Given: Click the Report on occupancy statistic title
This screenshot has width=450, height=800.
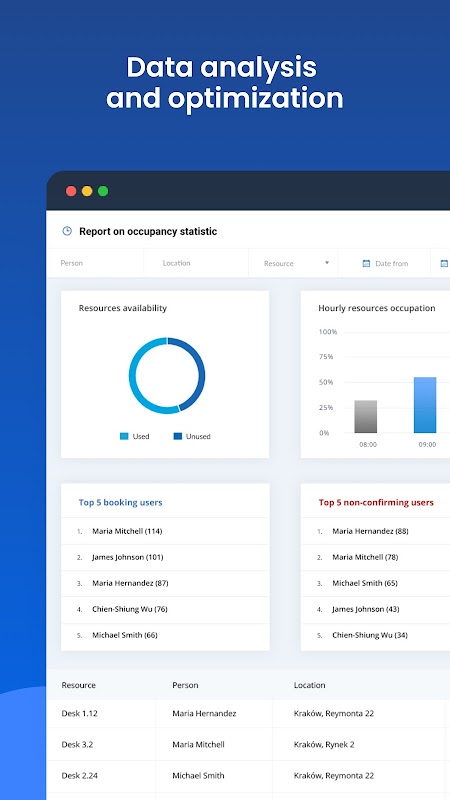Looking at the screenshot, I should point(148,231).
